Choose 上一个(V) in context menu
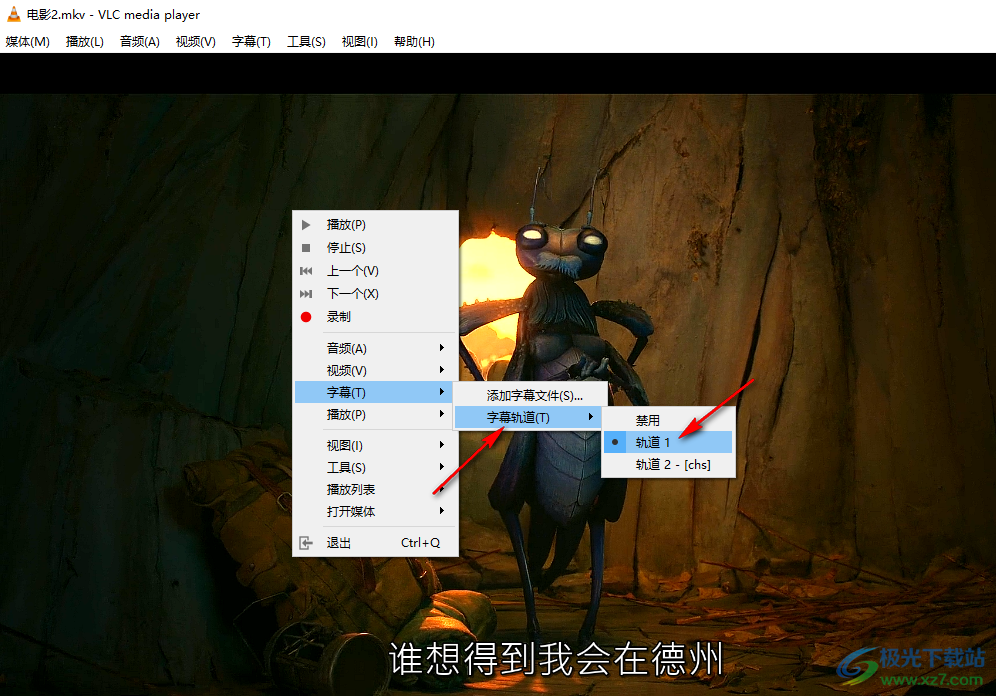996x696 pixels. (375, 271)
